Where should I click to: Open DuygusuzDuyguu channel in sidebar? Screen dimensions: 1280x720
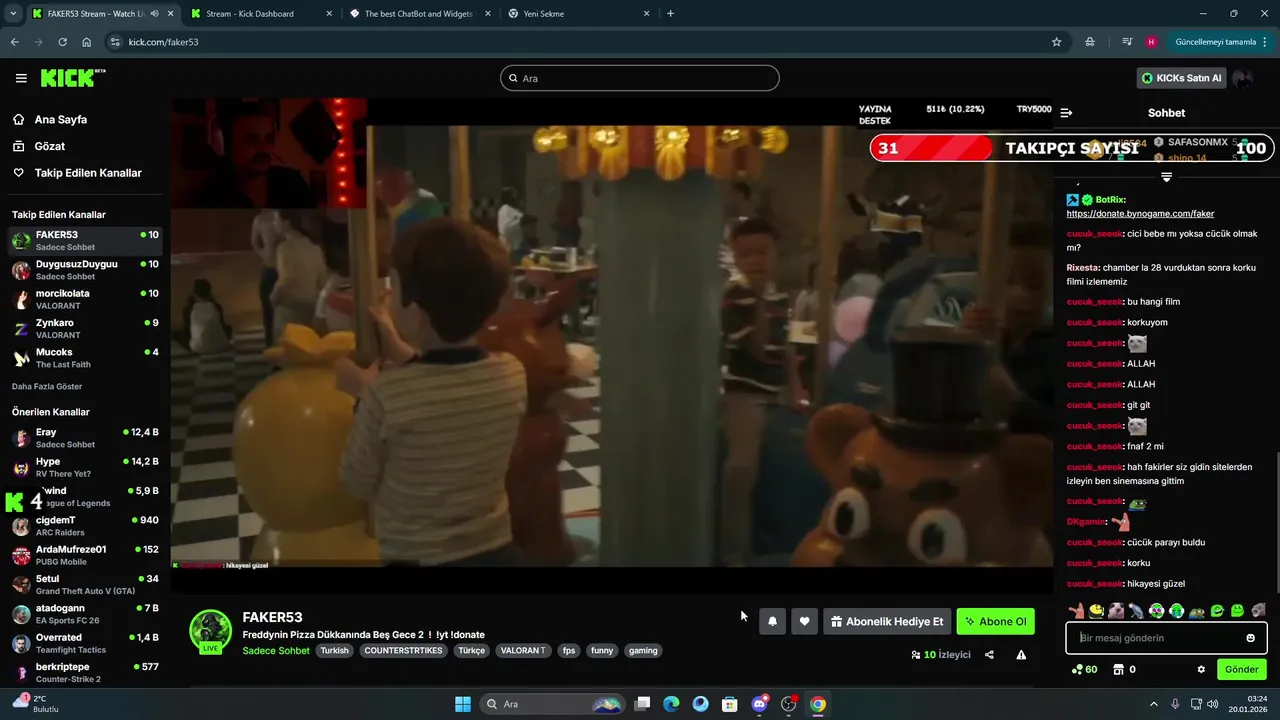coord(85,270)
